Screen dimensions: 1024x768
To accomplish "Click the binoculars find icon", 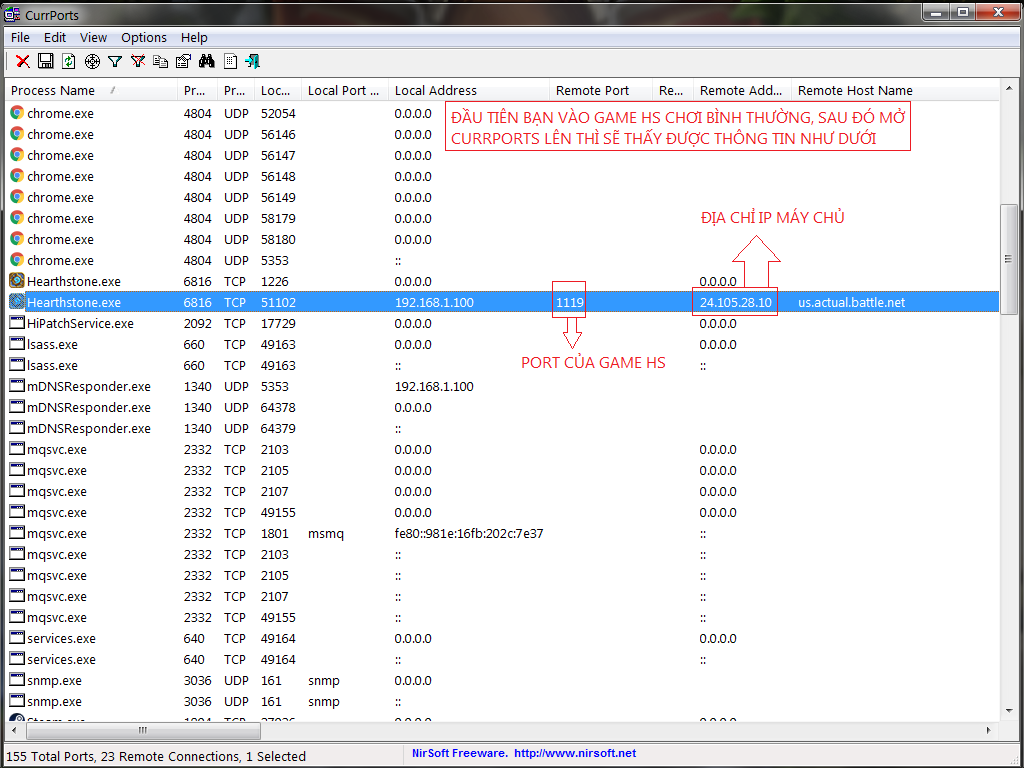I will click(x=207, y=62).
